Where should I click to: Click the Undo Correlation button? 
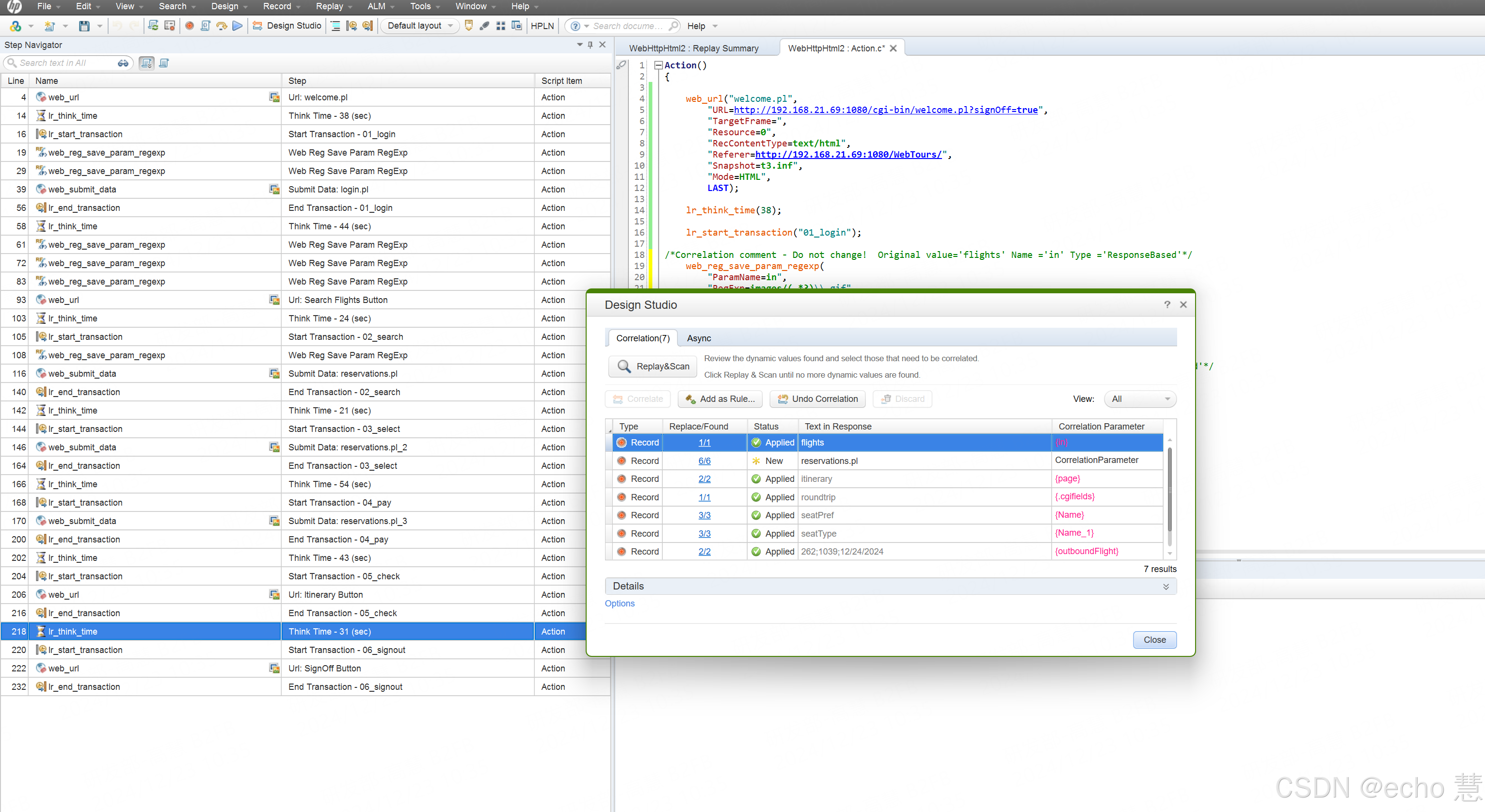tap(817, 399)
